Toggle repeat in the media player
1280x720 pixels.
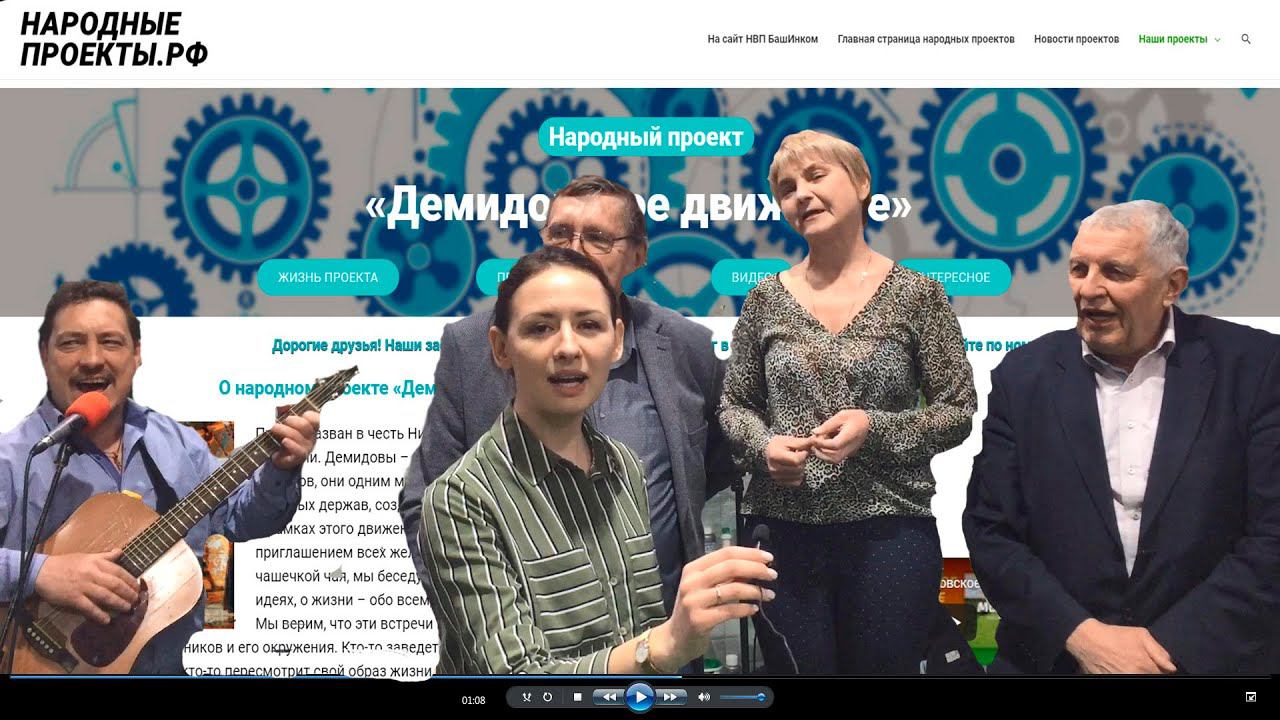548,697
